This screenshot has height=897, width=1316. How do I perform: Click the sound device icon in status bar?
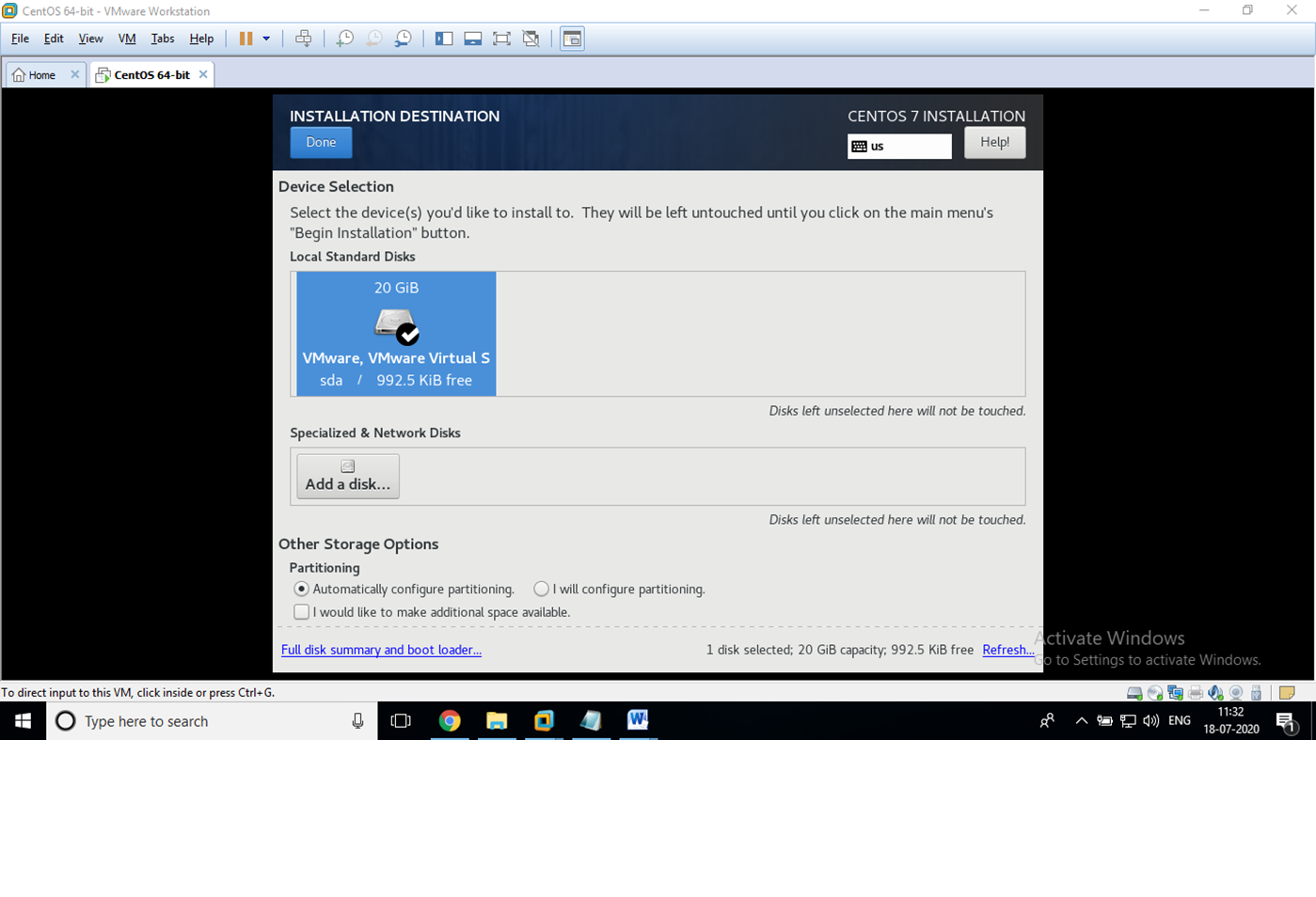[1214, 692]
